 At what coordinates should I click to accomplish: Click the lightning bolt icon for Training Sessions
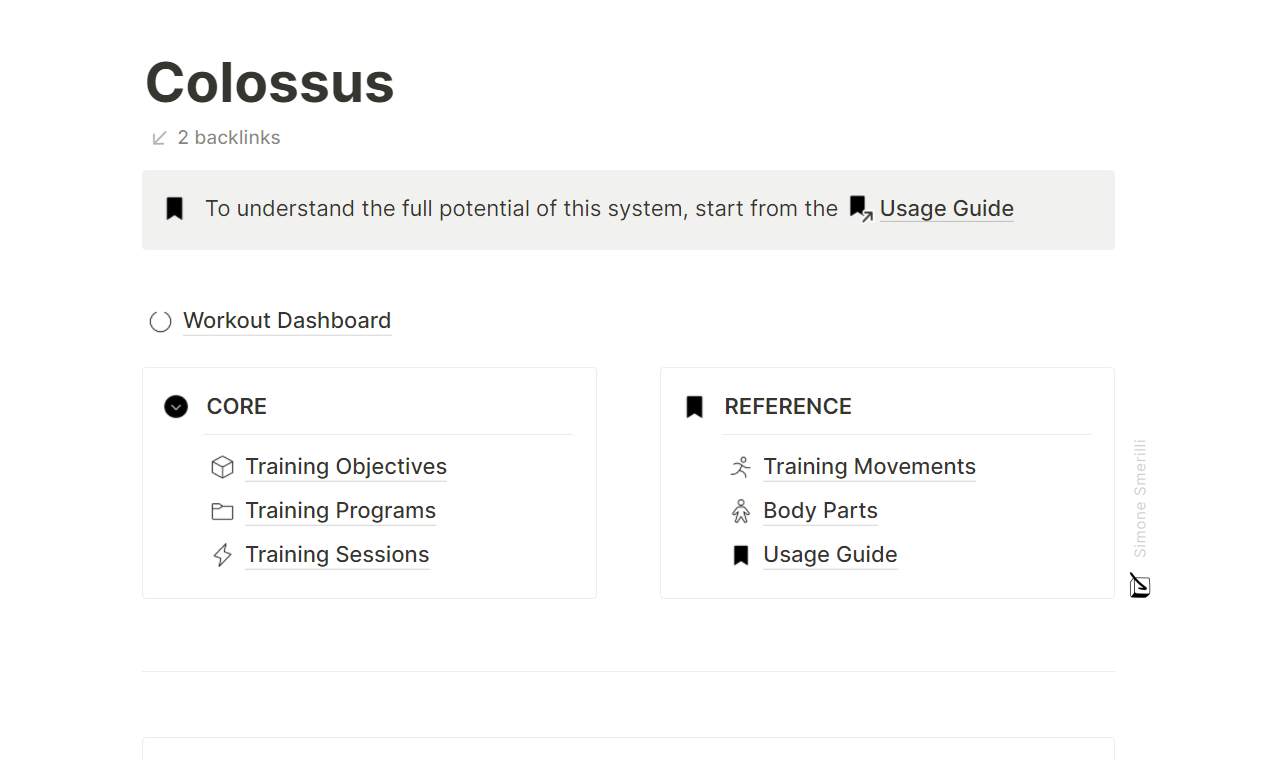(222, 554)
